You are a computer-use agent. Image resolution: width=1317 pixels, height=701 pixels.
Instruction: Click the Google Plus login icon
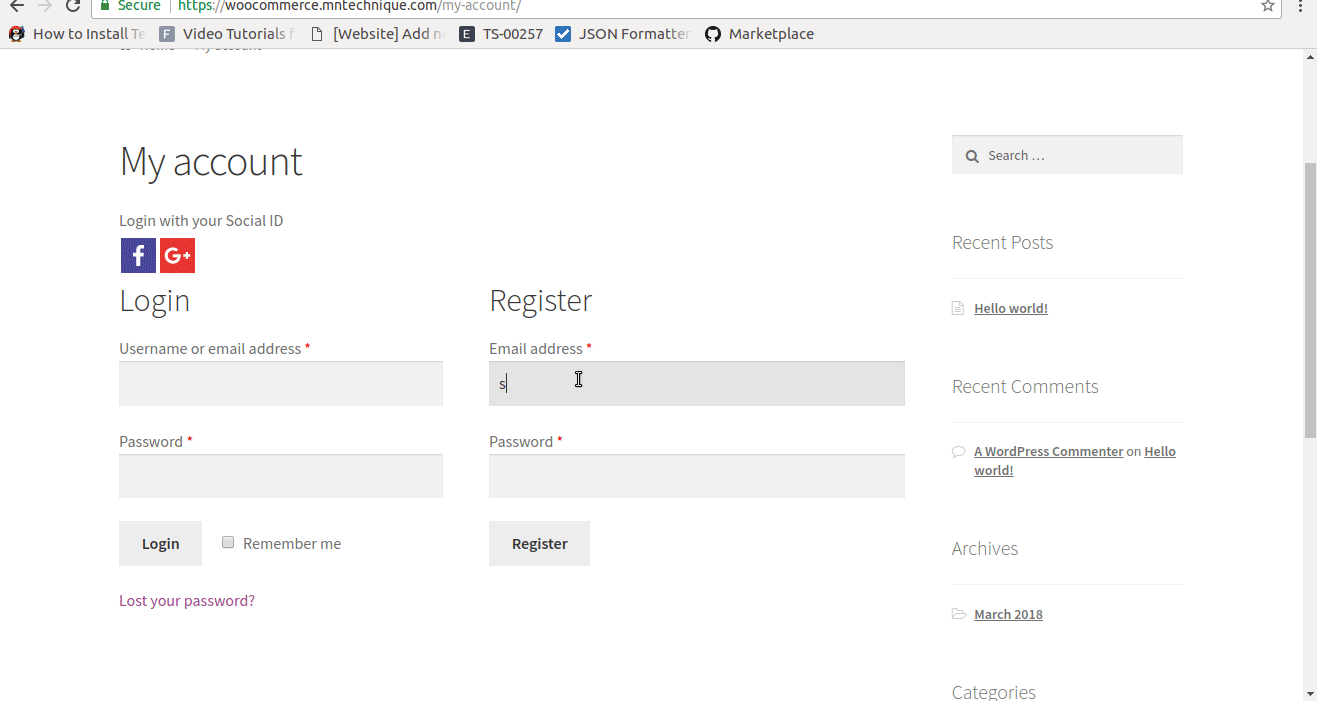tap(177, 255)
